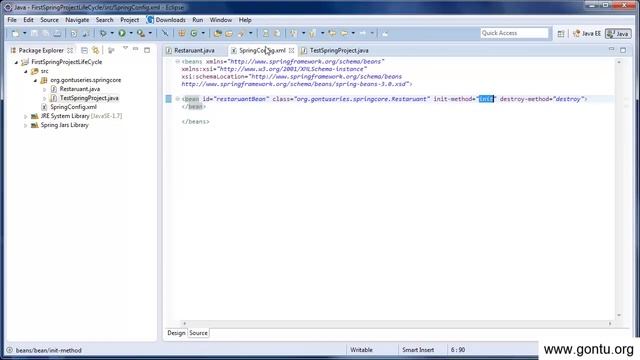
Task: Open the Source menu
Action: (49, 20)
